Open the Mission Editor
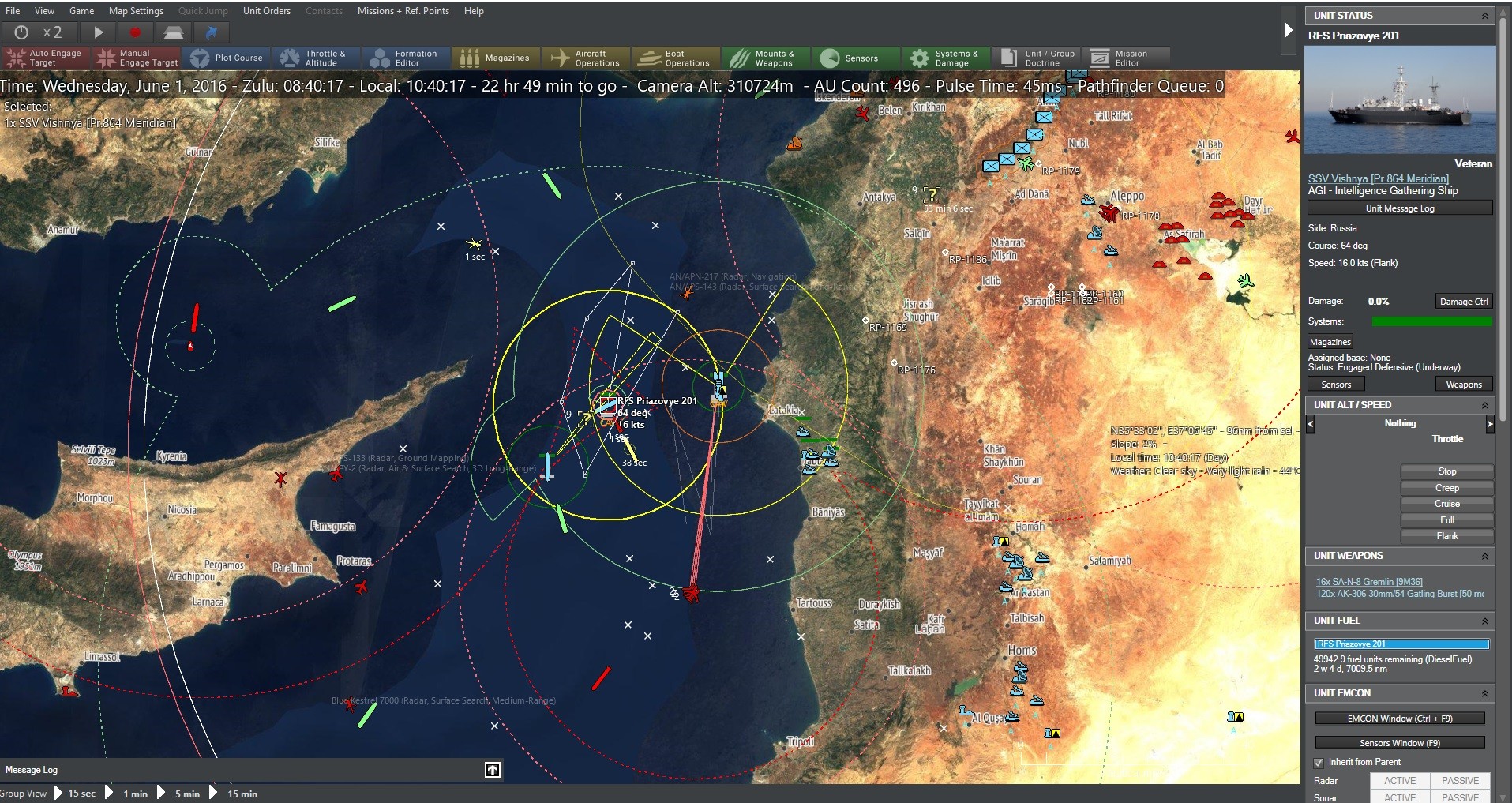1512x803 pixels. click(1127, 58)
